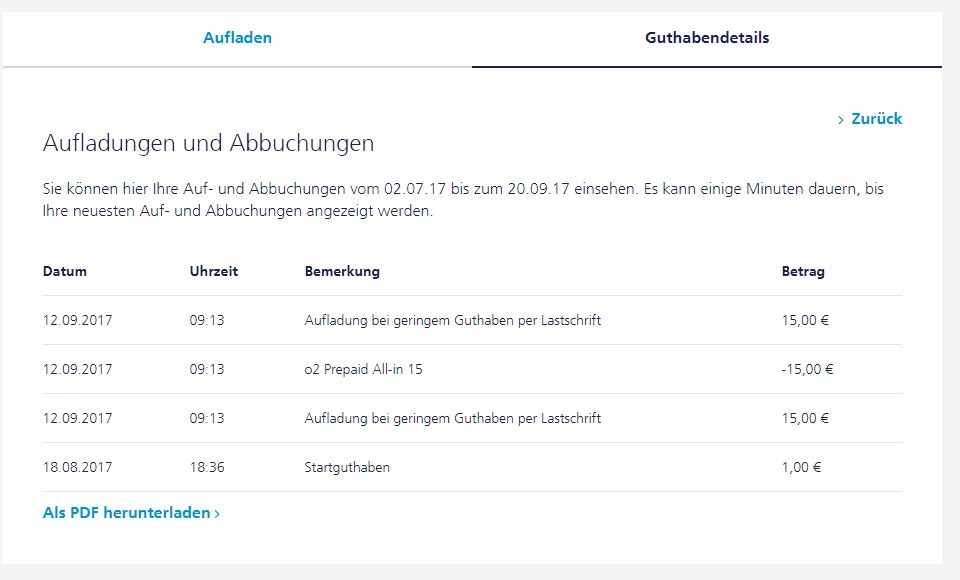The height and width of the screenshot is (580, 960).
Task: Select the o2 Prepaid All-in 15 entry
Action: [363, 369]
